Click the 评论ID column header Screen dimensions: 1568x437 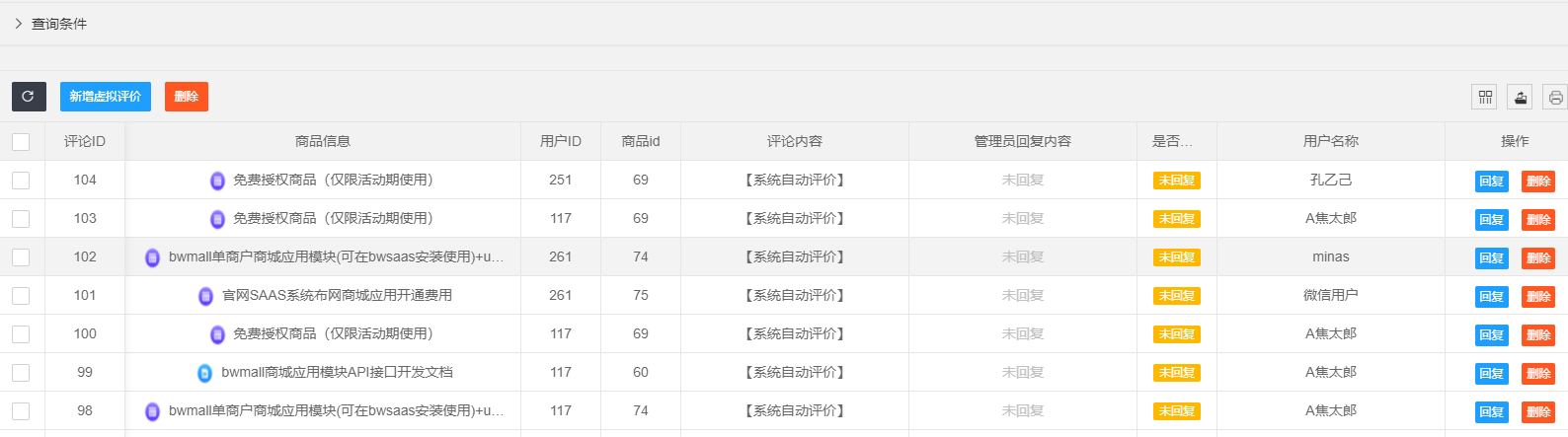pos(85,142)
